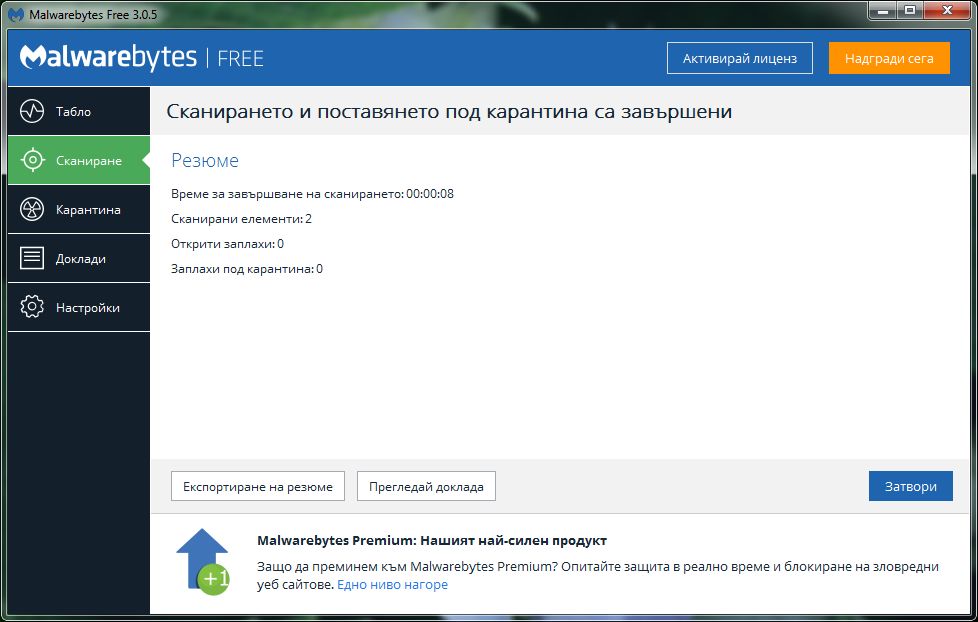
Task: Follow the Едно ниво нагоре link
Action: click(392, 585)
